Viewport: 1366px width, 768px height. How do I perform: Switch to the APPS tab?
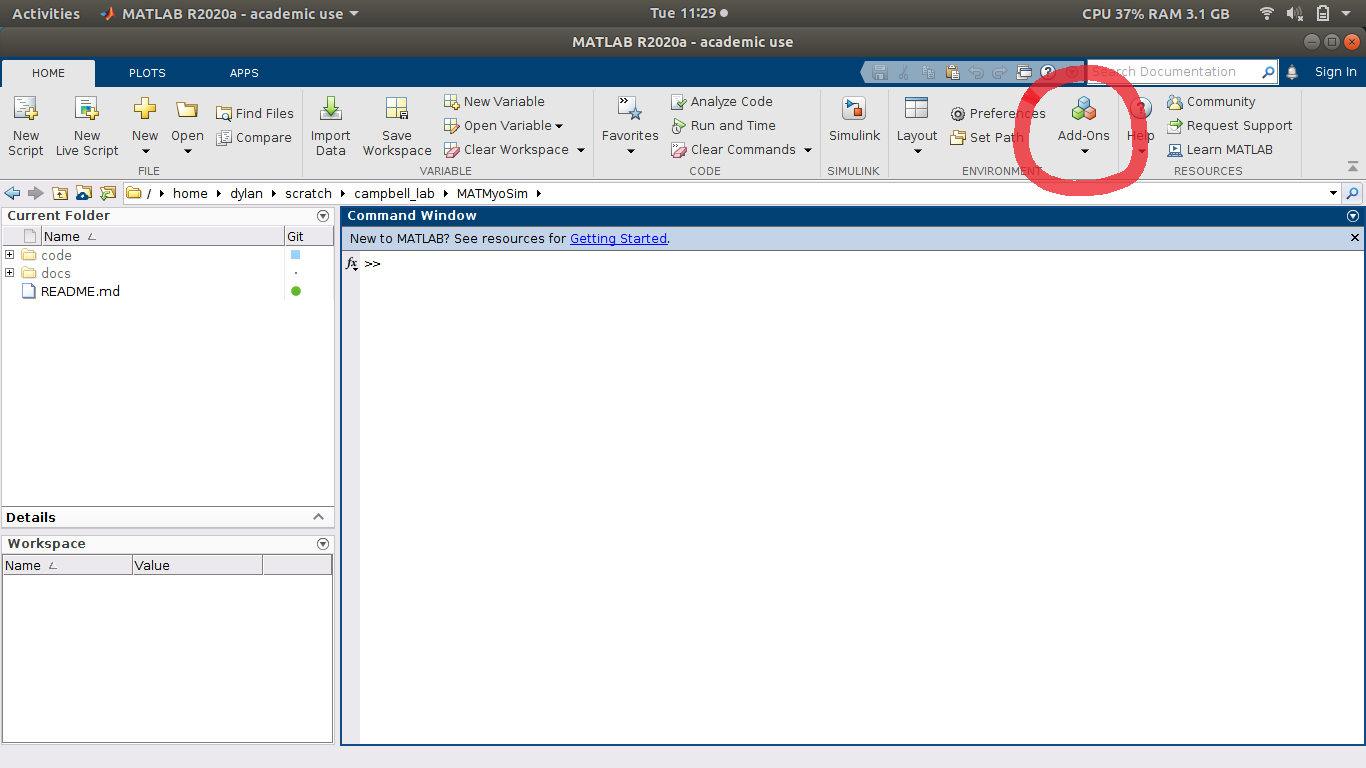[244, 73]
